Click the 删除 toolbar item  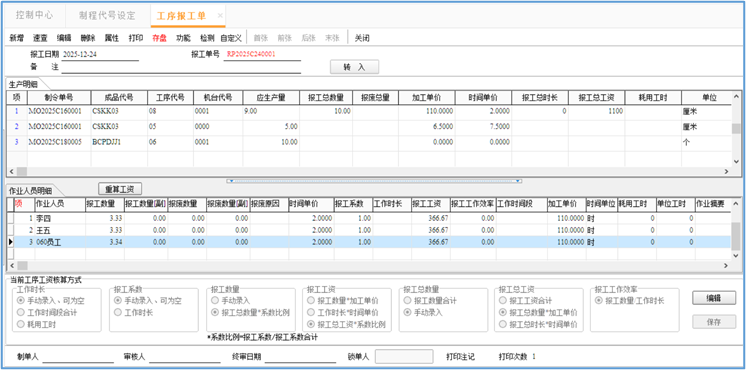coord(88,39)
